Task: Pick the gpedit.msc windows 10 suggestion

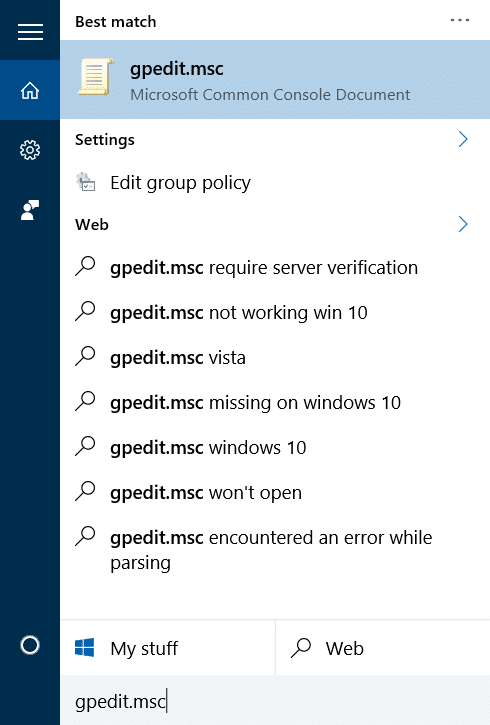Action: [x=275, y=448]
